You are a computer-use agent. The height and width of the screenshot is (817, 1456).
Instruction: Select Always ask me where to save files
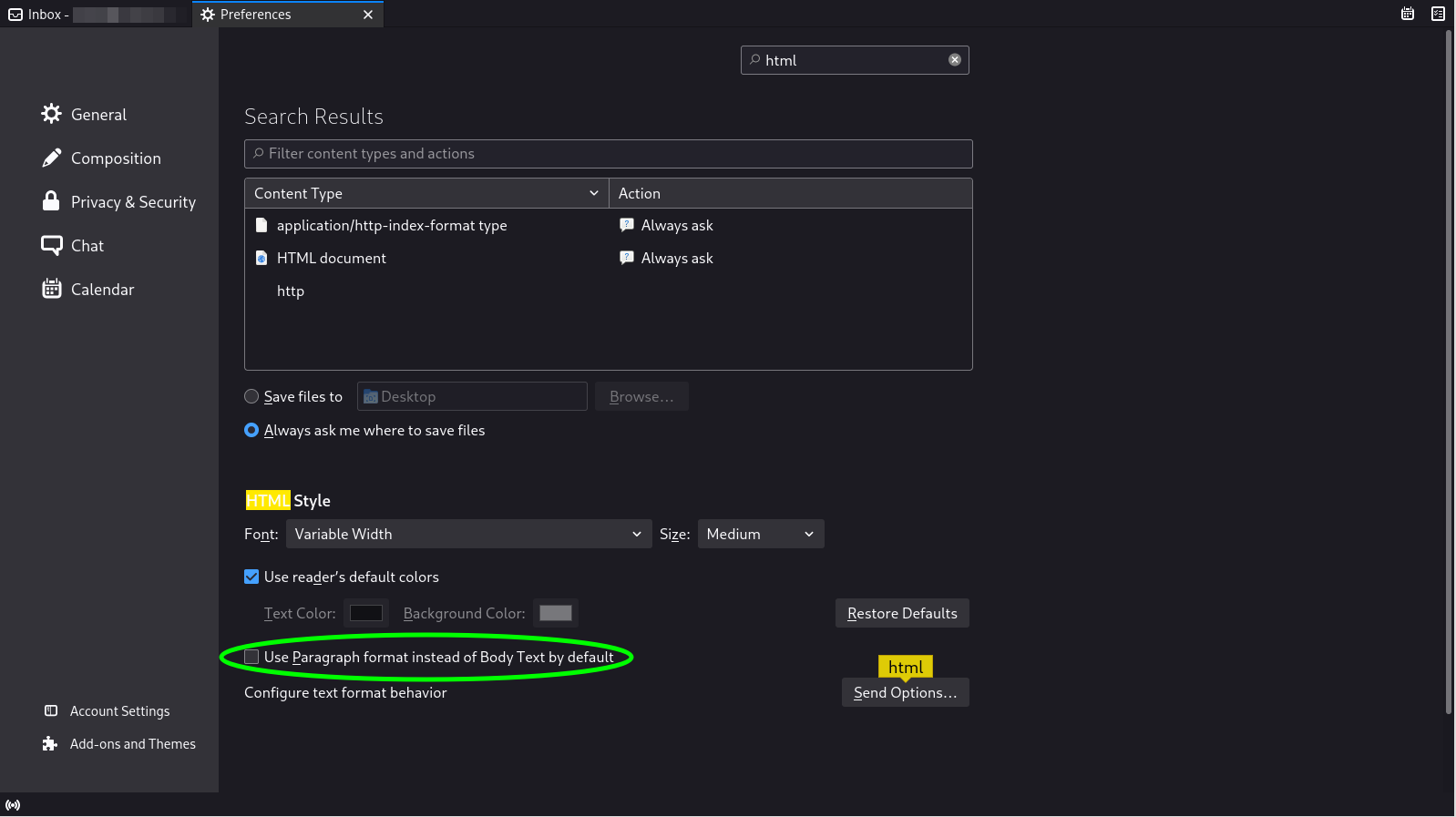[x=251, y=430]
